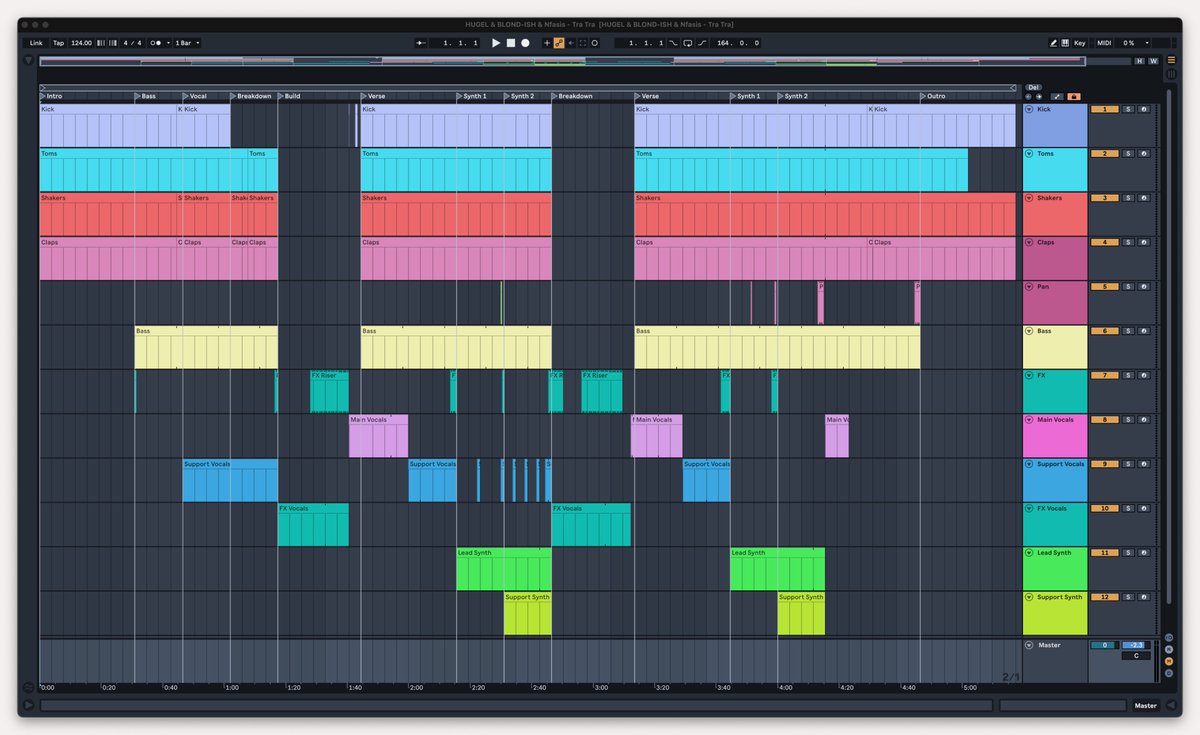
Task: Deactivate the Pan track activator button
Action: [x=1105, y=287]
